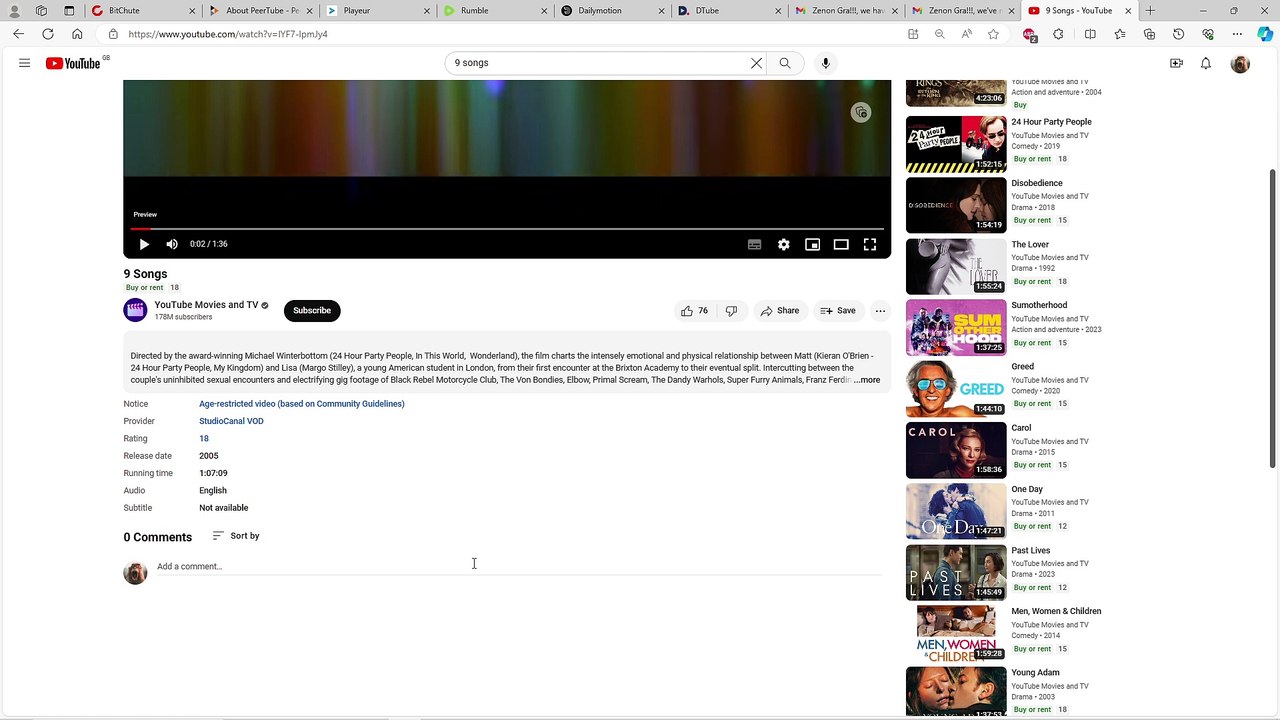The height and width of the screenshot is (720, 1280).
Task: Mute the video player volume
Action: (x=172, y=244)
